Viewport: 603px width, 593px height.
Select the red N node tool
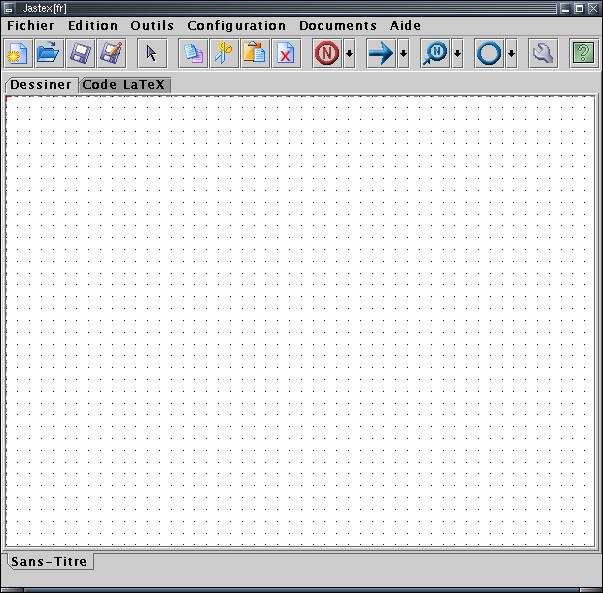(x=326, y=54)
